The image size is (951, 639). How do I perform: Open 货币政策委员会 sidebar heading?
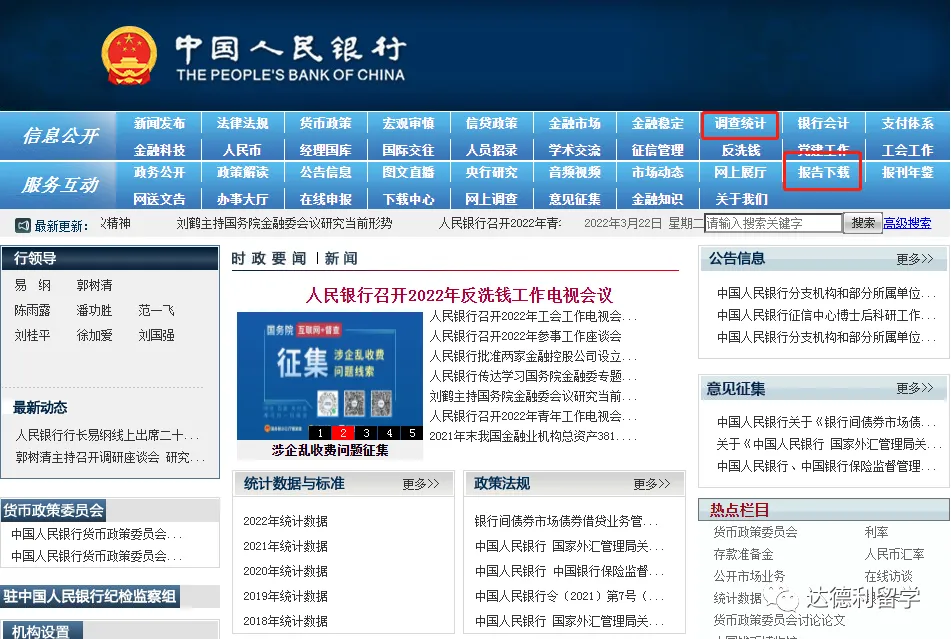pos(53,510)
